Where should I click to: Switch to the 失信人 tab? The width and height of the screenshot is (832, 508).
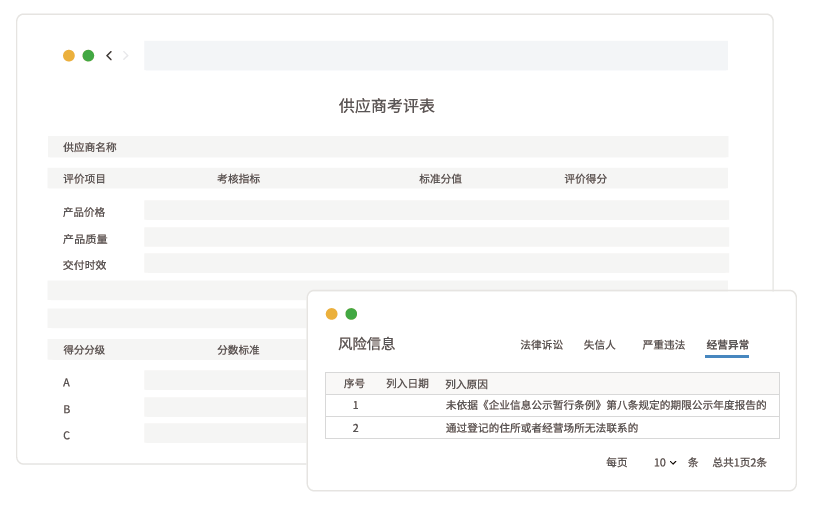point(599,345)
